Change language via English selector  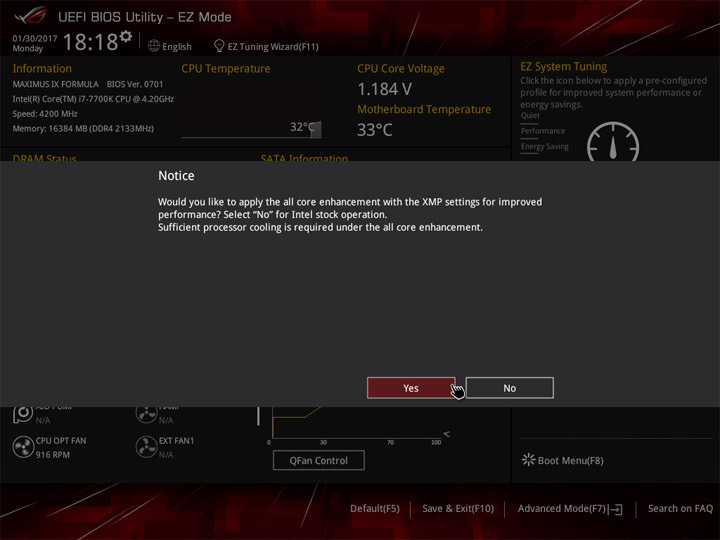tap(170, 46)
